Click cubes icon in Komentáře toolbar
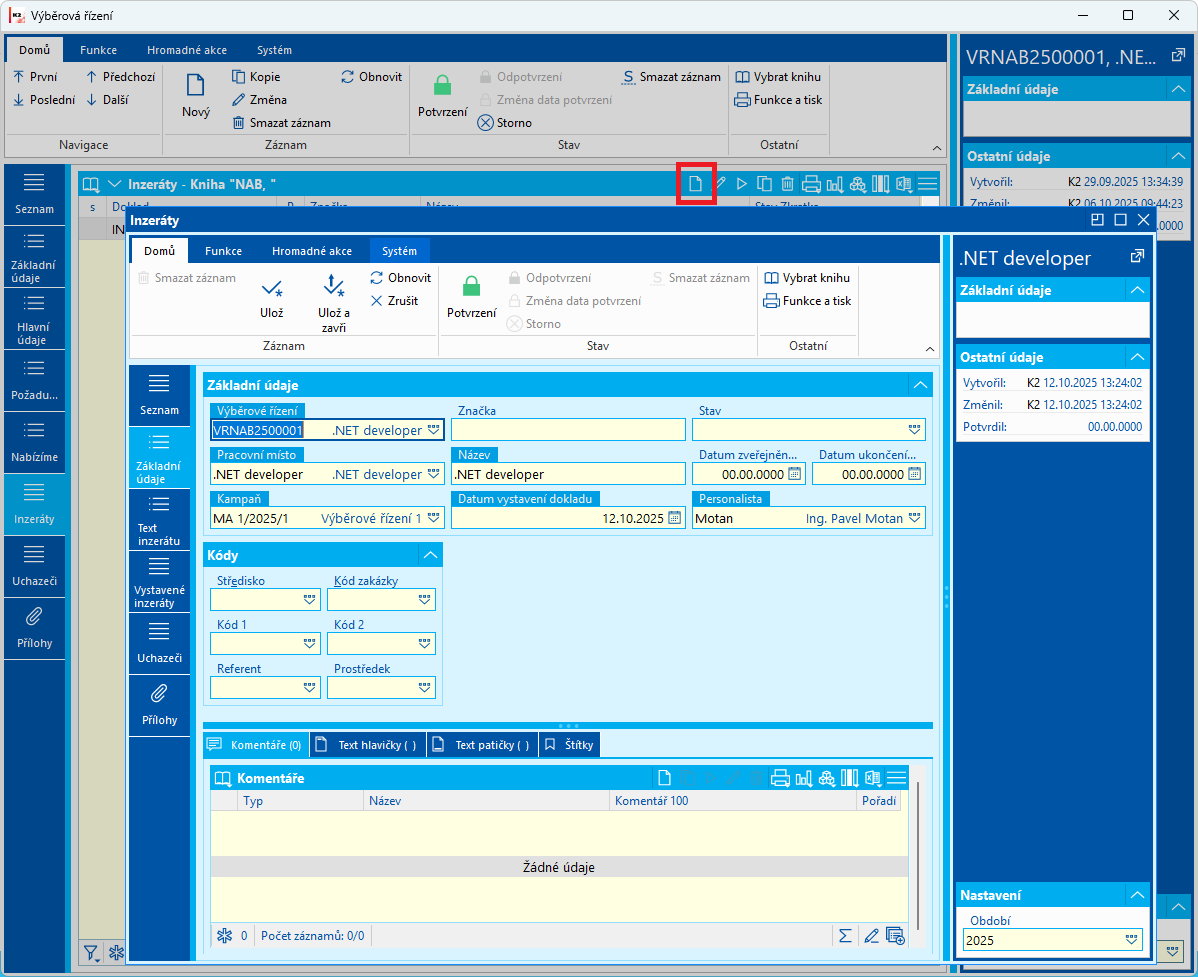1198x977 pixels. [827, 778]
